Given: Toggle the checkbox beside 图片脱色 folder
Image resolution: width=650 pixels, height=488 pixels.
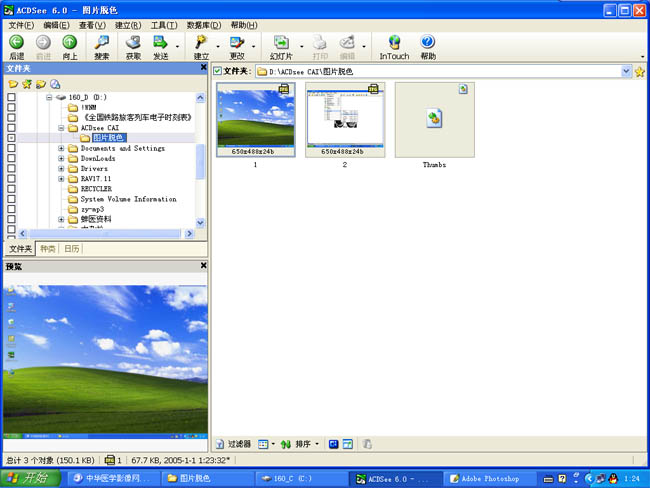Looking at the screenshot, I should click(x=12, y=138).
